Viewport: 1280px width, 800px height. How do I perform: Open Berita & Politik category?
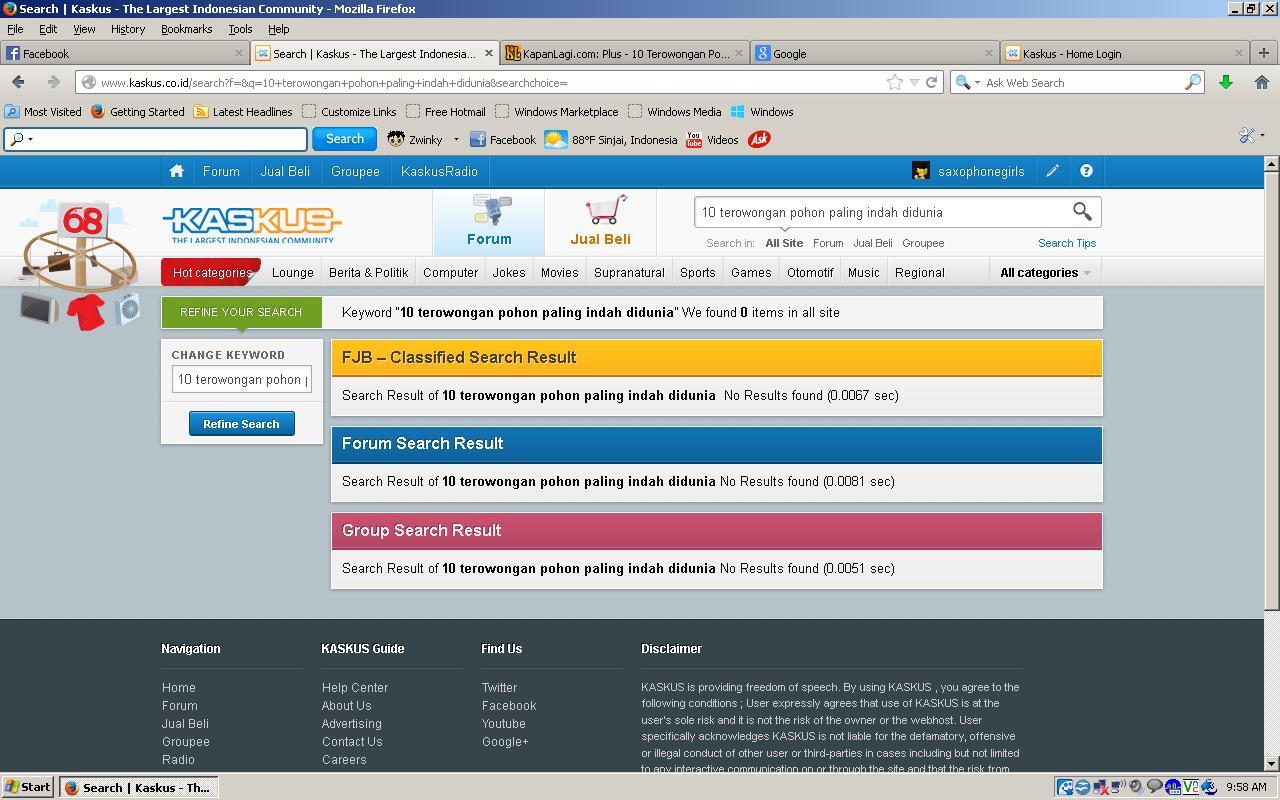pos(368,272)
